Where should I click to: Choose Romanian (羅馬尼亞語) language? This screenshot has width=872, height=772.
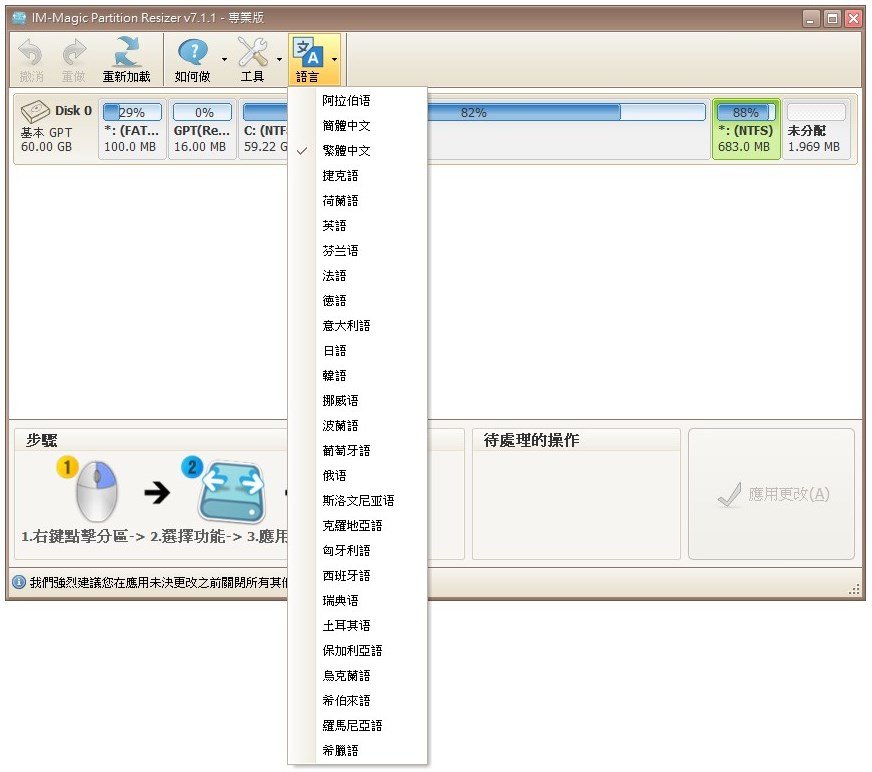(x=358, y=726)
